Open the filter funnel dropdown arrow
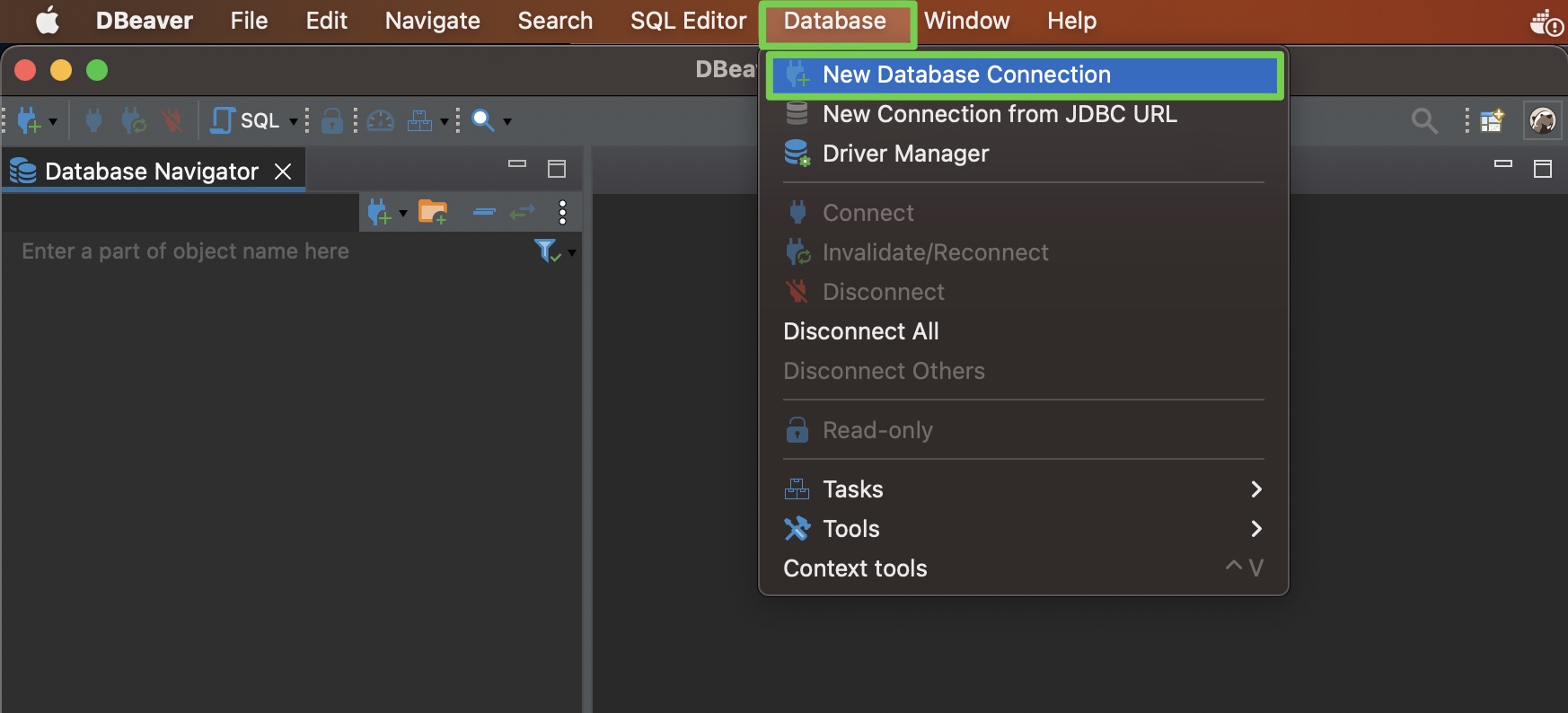This screenshot has height=713, width=1568. point(572,253)
